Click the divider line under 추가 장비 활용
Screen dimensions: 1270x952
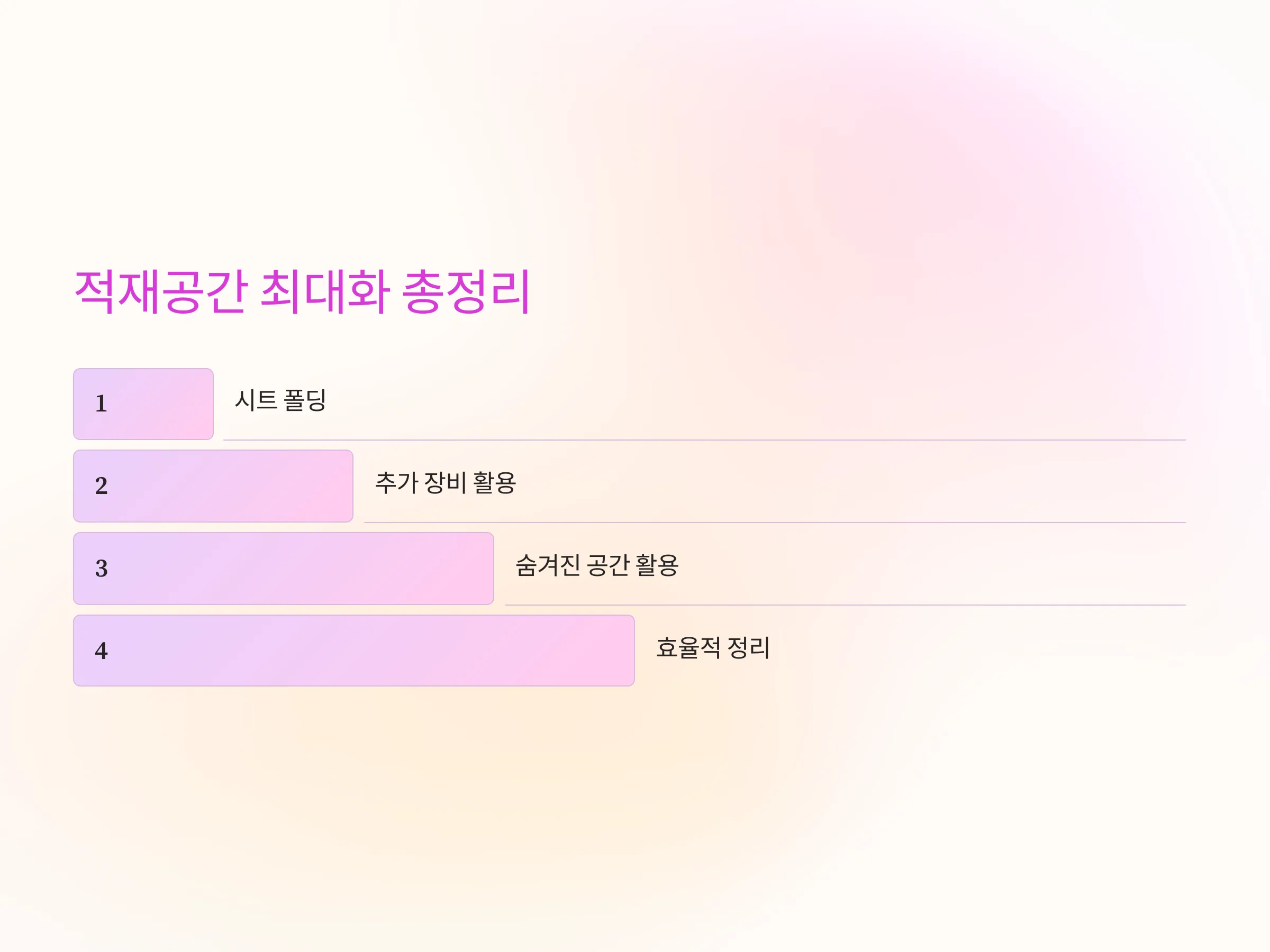click(x=775, y=523)
